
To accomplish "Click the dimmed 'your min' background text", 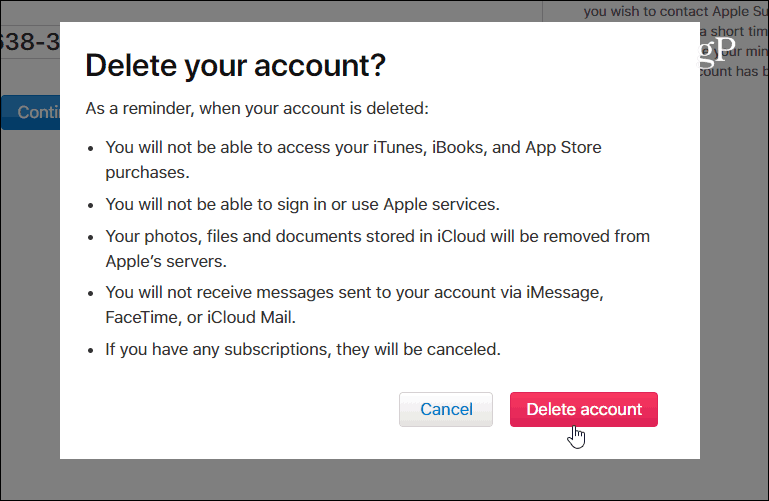I will click(743, 51).
